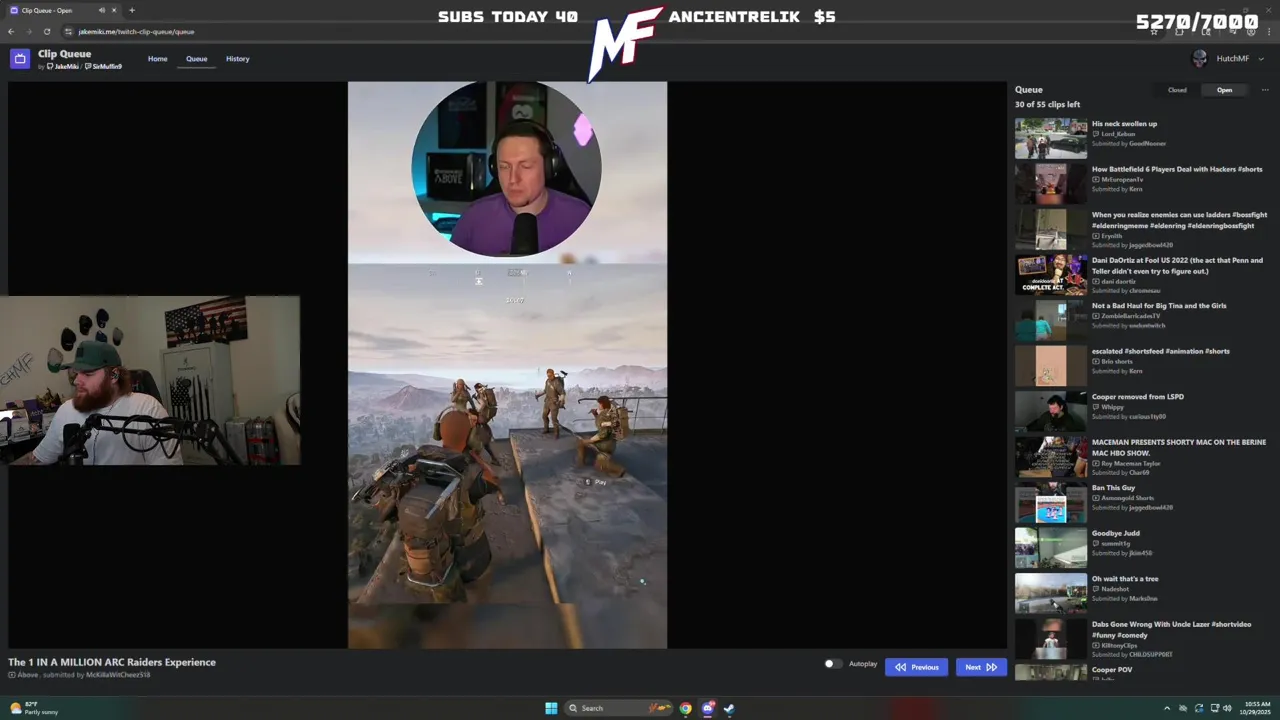Open the Dani DaOrtiz Fool US clip thumbnail
Viewport: 1280px width, 720px height.
1051,275
